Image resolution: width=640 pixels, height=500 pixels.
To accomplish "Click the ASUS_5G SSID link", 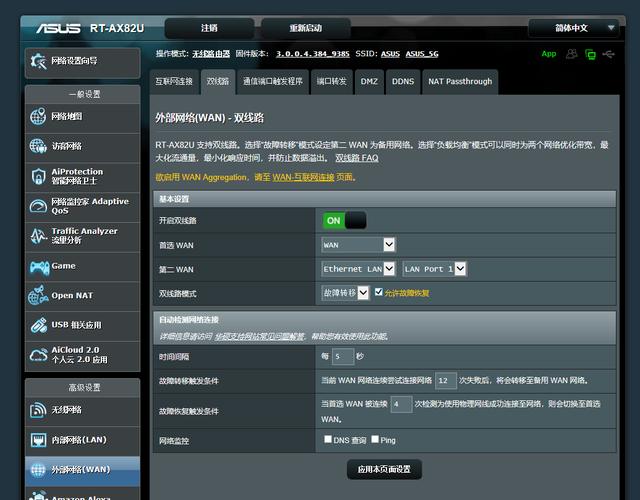I will click(422, 54).
